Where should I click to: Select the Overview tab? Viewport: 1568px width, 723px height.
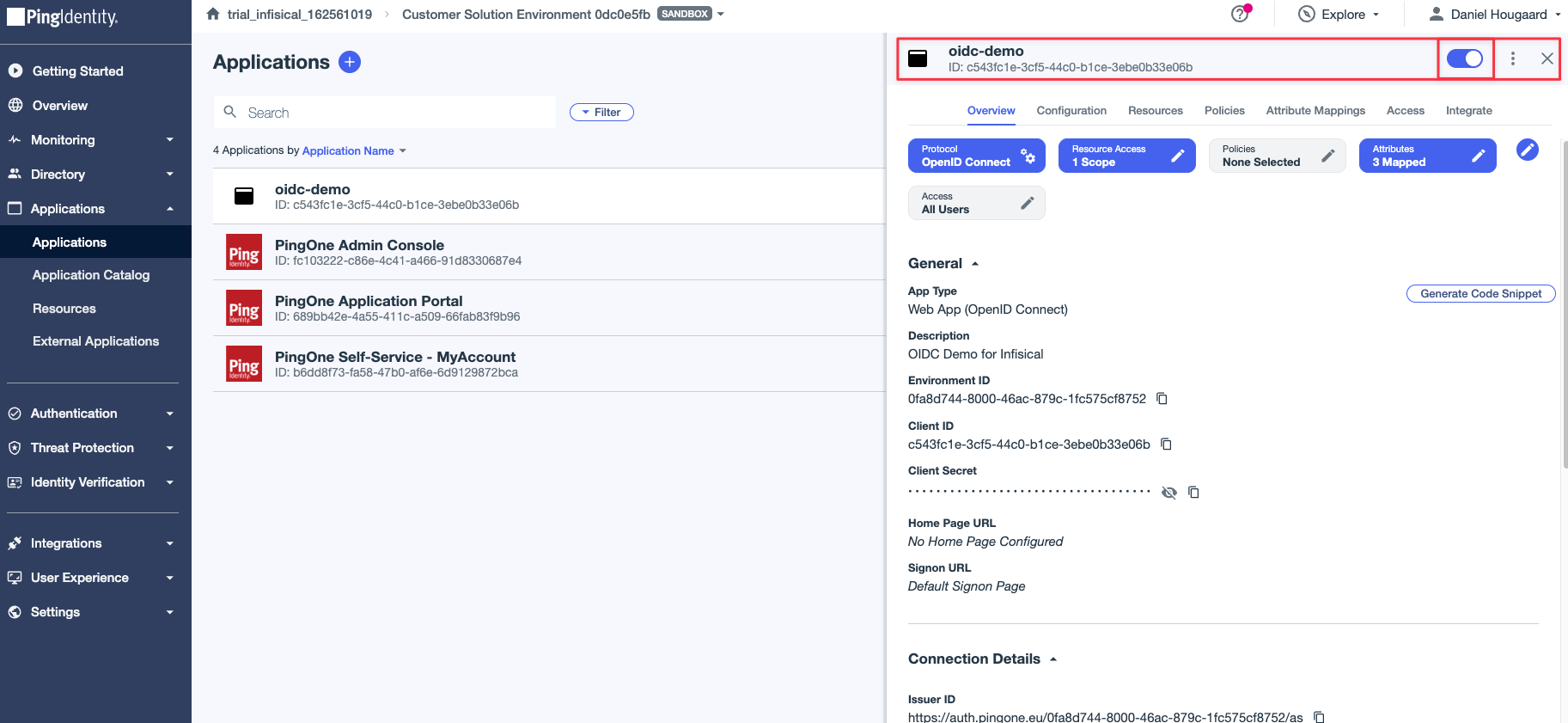click(991, 110)
